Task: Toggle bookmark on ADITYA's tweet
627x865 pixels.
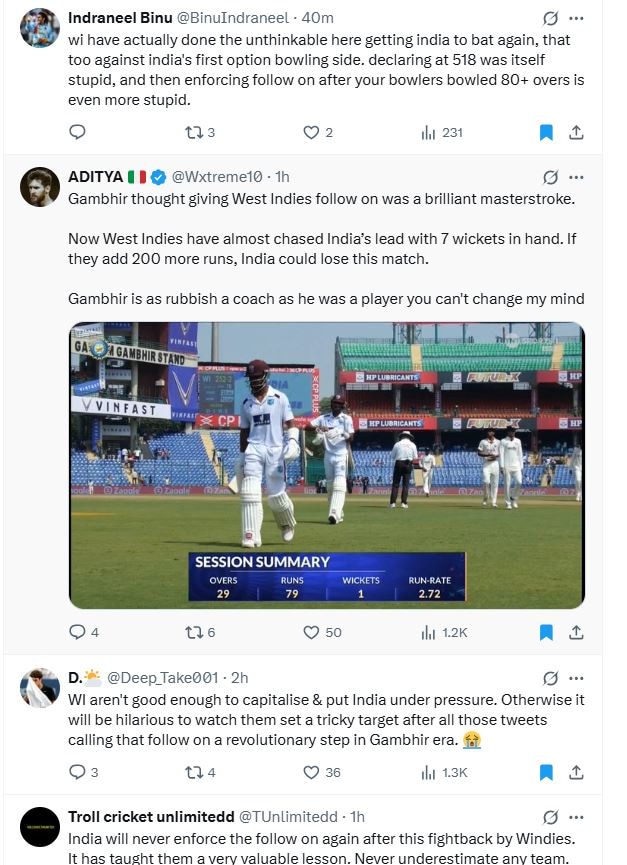Action: pyautogui.click(x=546, y=632)
